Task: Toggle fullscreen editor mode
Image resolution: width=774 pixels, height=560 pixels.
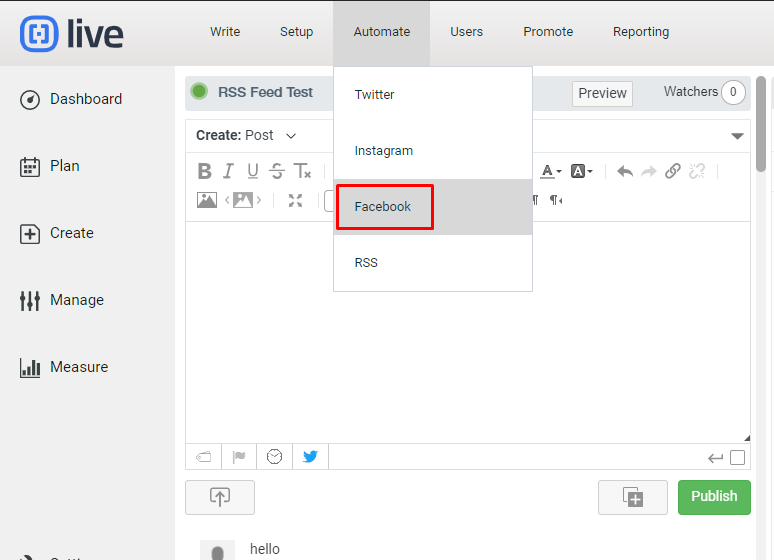Action: (296, 200)
